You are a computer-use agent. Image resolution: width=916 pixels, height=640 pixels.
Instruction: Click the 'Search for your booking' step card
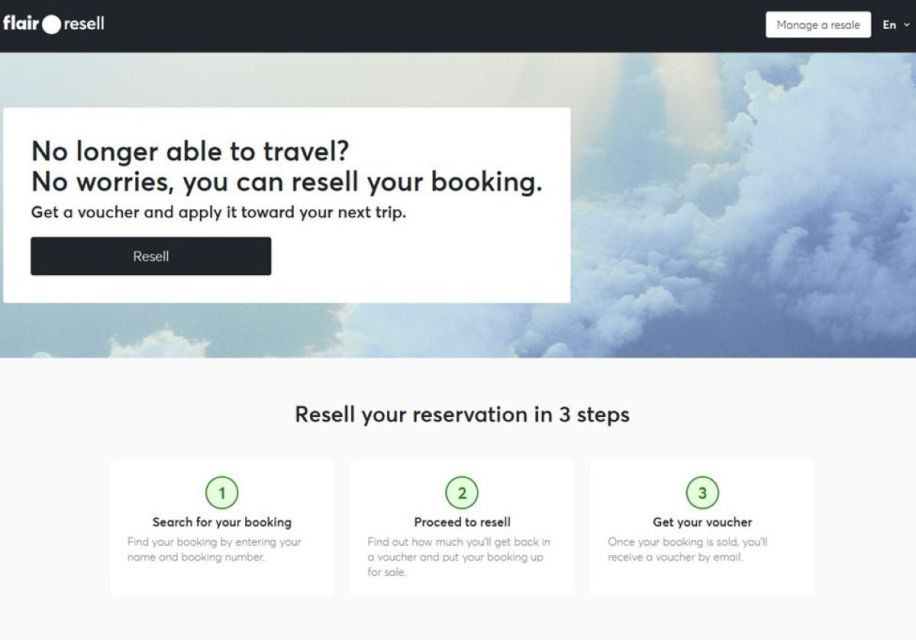222,525
